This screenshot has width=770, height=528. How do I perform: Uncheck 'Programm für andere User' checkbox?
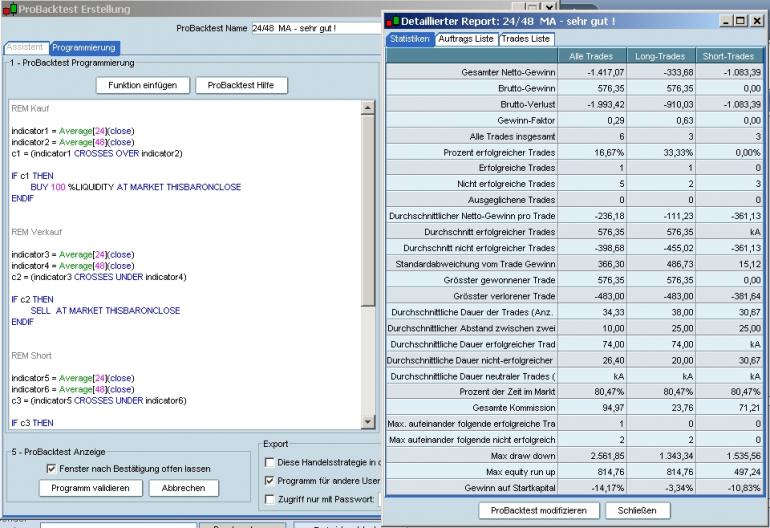(268, 480)
